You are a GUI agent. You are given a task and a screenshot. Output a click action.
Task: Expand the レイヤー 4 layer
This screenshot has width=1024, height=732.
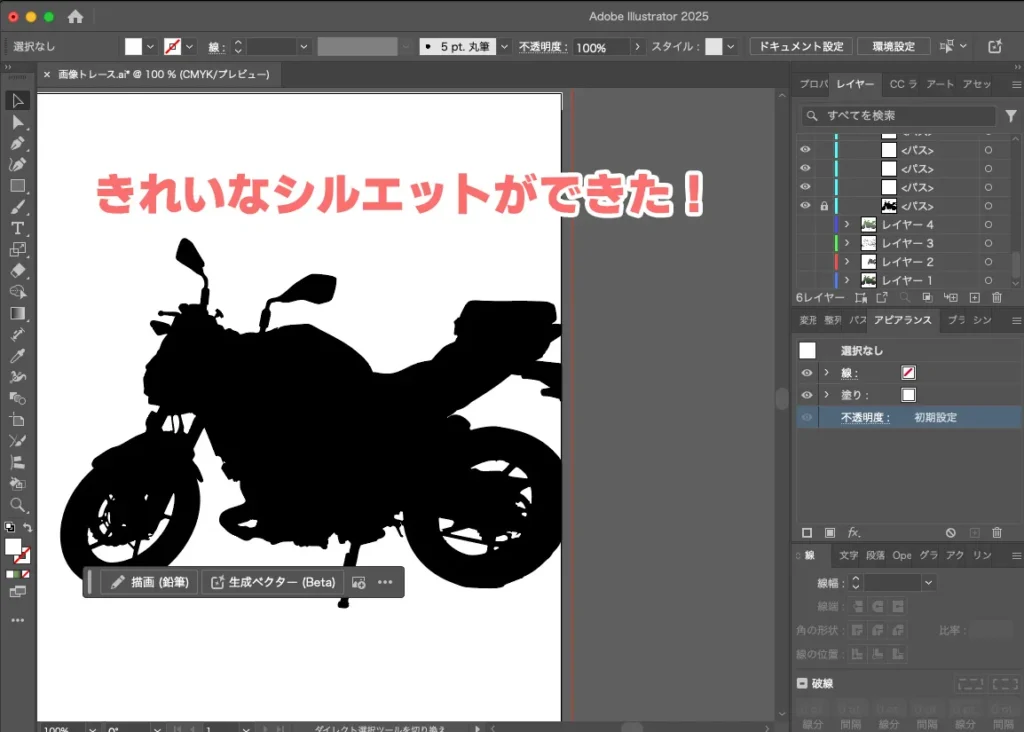(x=847, y=225)
